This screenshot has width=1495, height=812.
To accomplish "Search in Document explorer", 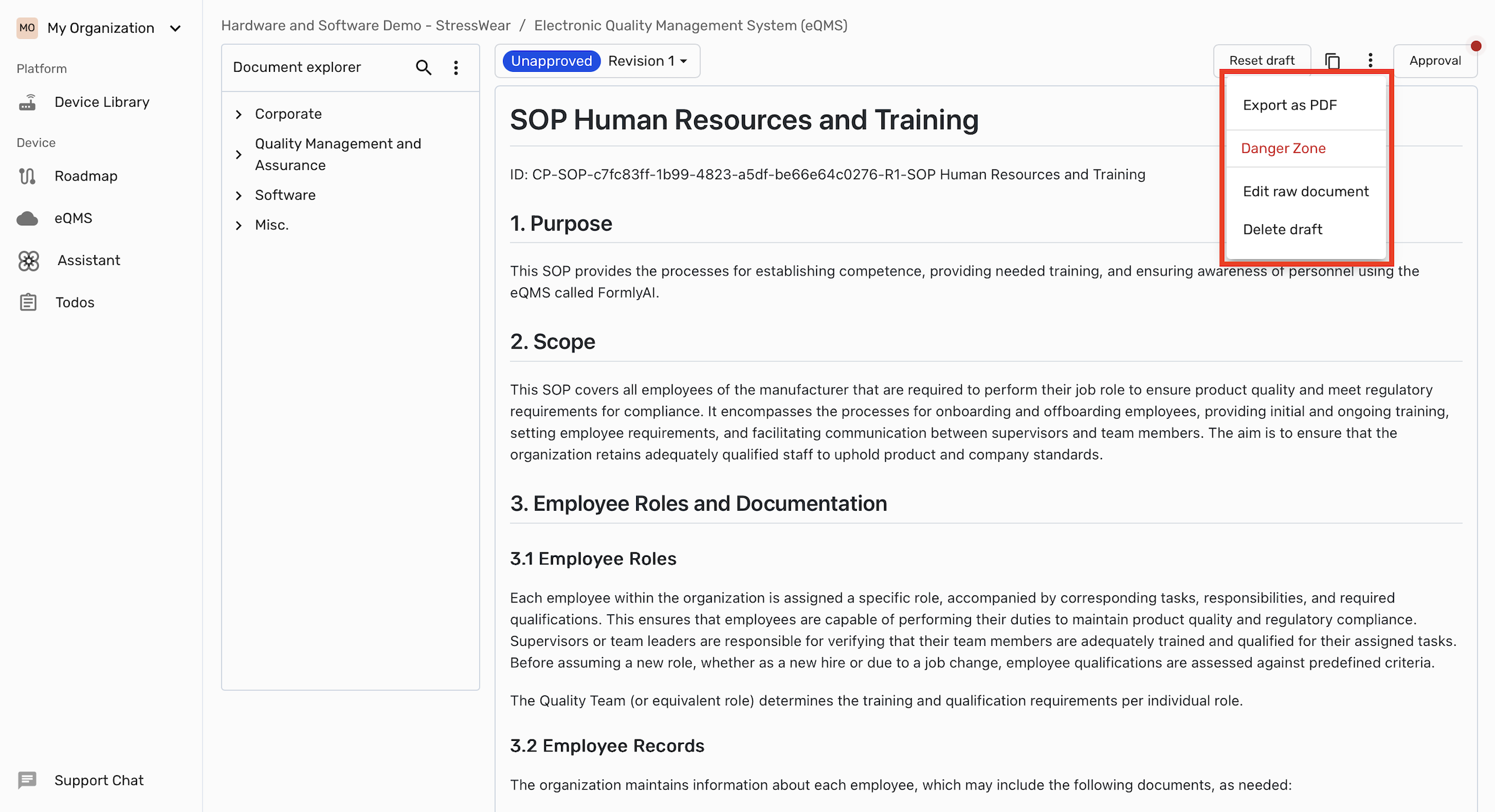I will point(423,67).
